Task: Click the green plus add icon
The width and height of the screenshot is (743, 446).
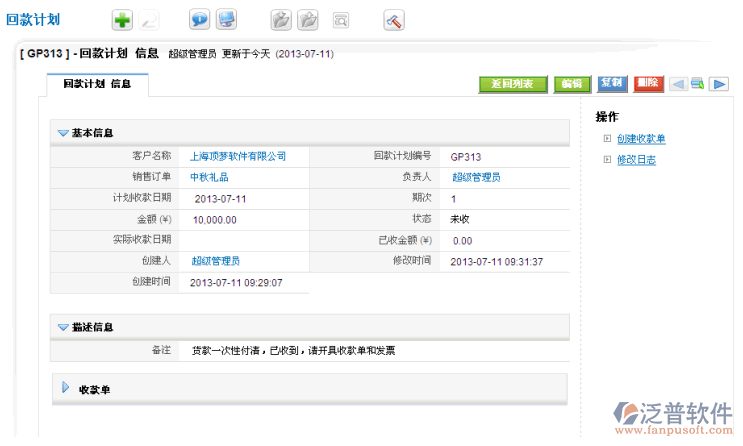Action: click(x=121, y=20)
